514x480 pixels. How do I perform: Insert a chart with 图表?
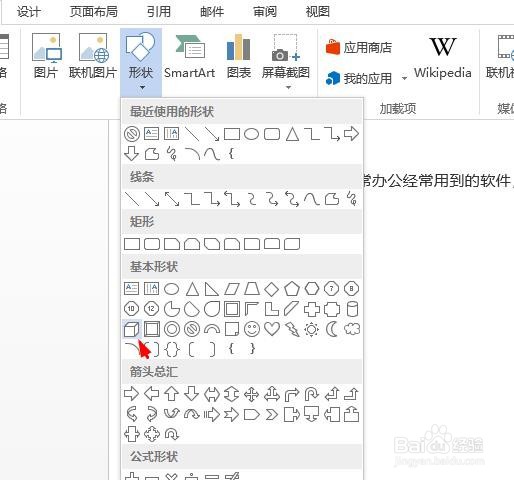point(239,56)
